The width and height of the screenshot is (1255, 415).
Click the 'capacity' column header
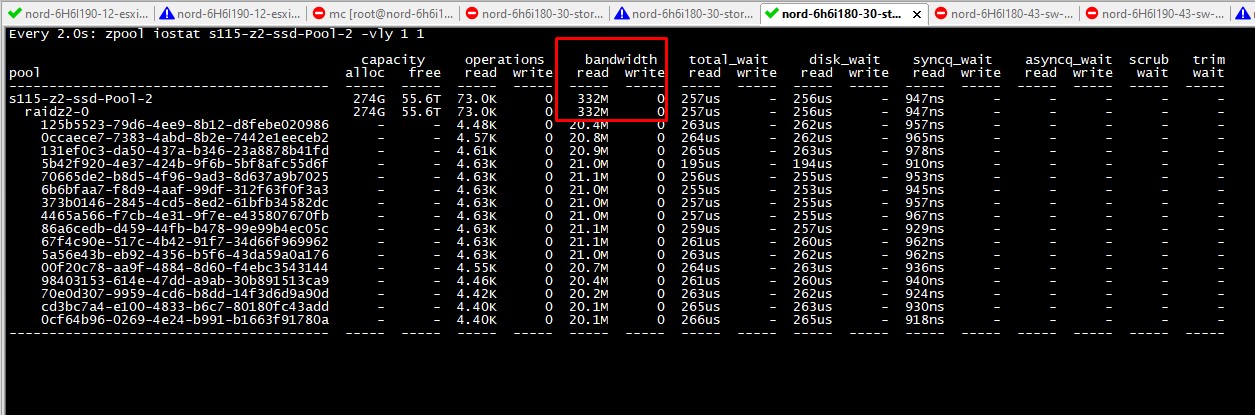pyautogui.click(x=393, y=60)
